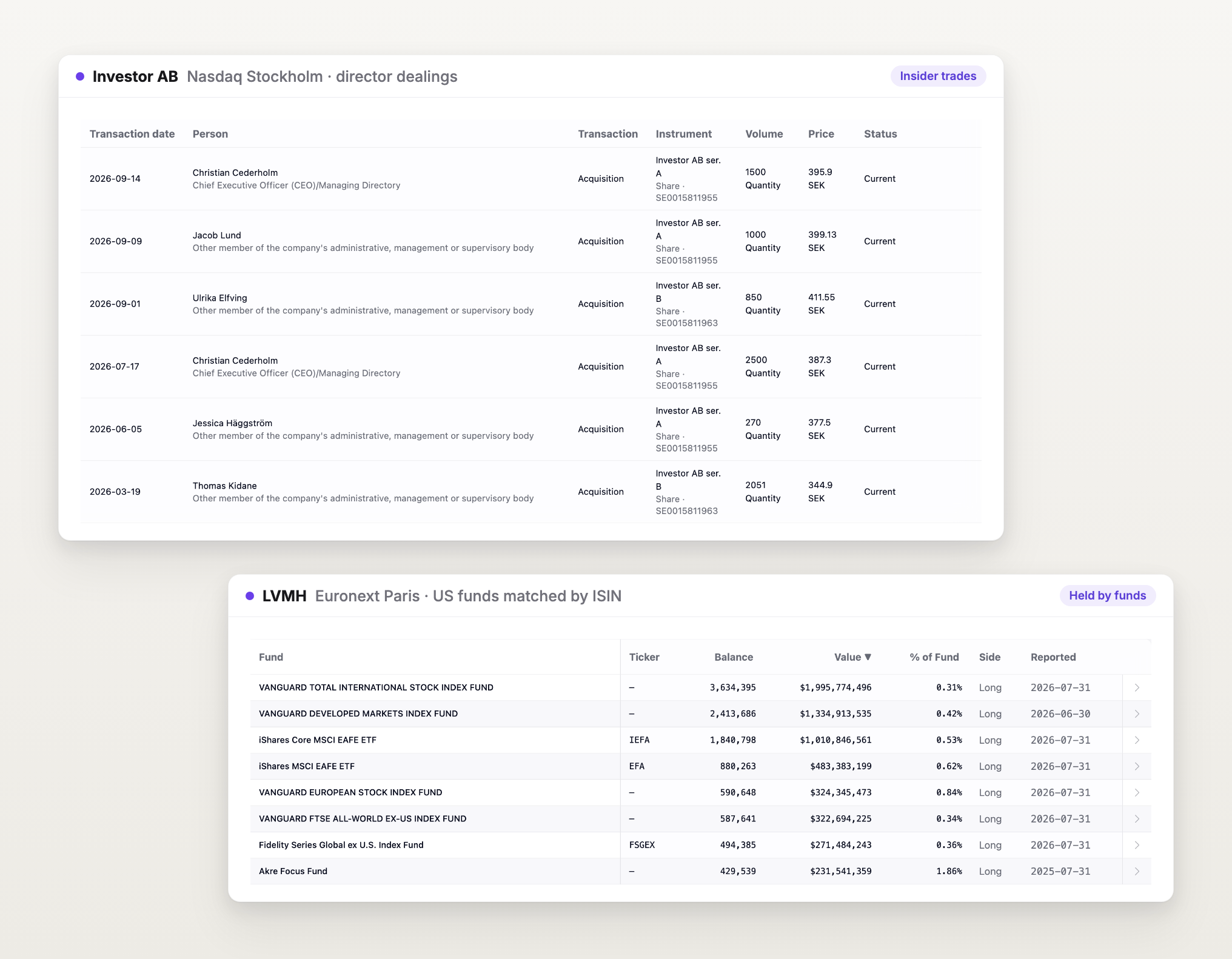Click the 1.86% of fund cell
This screenshot has height=959, width=1232.
(x=949, y=871)
